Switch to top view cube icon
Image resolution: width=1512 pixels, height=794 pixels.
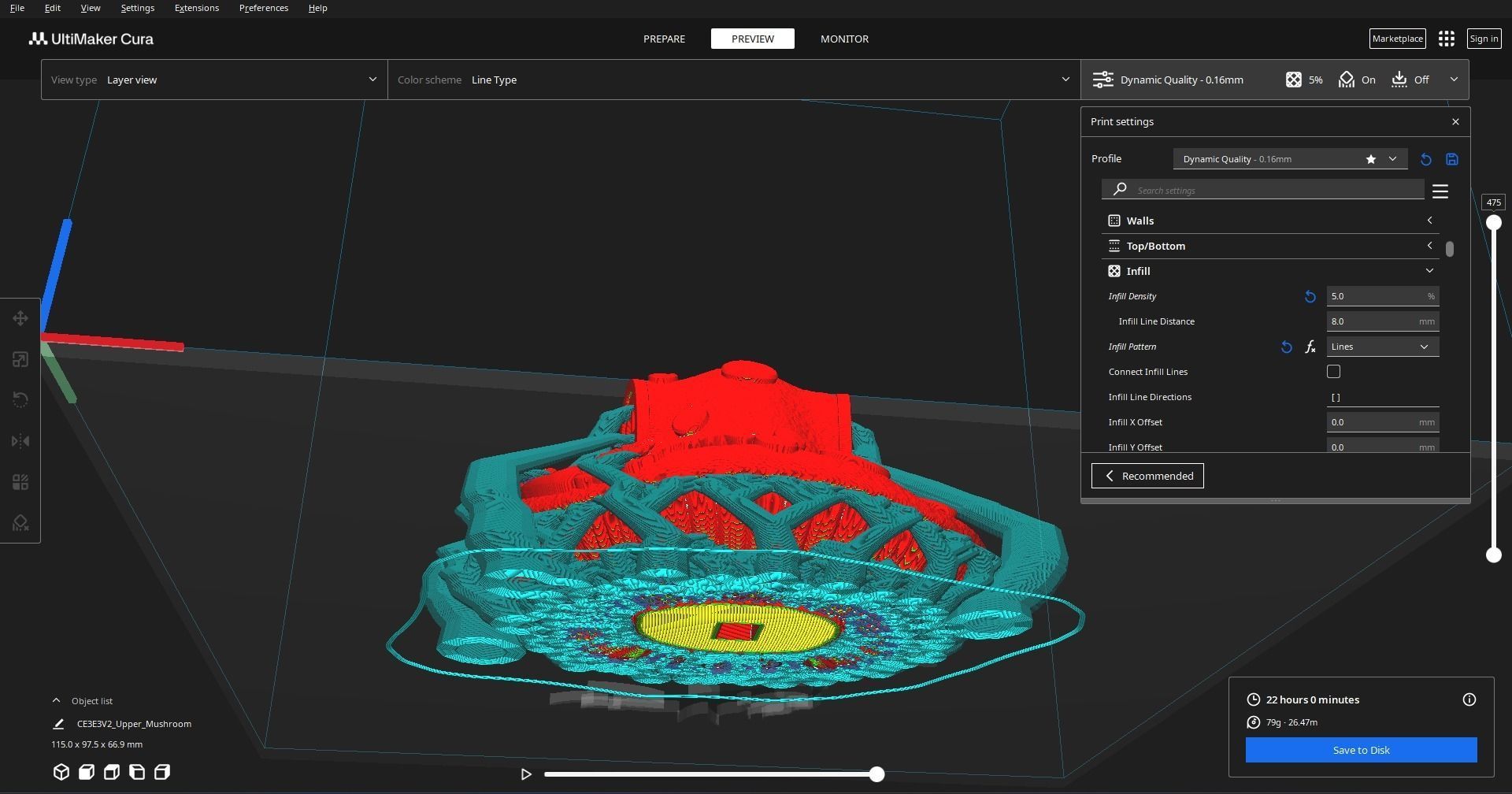112,772
